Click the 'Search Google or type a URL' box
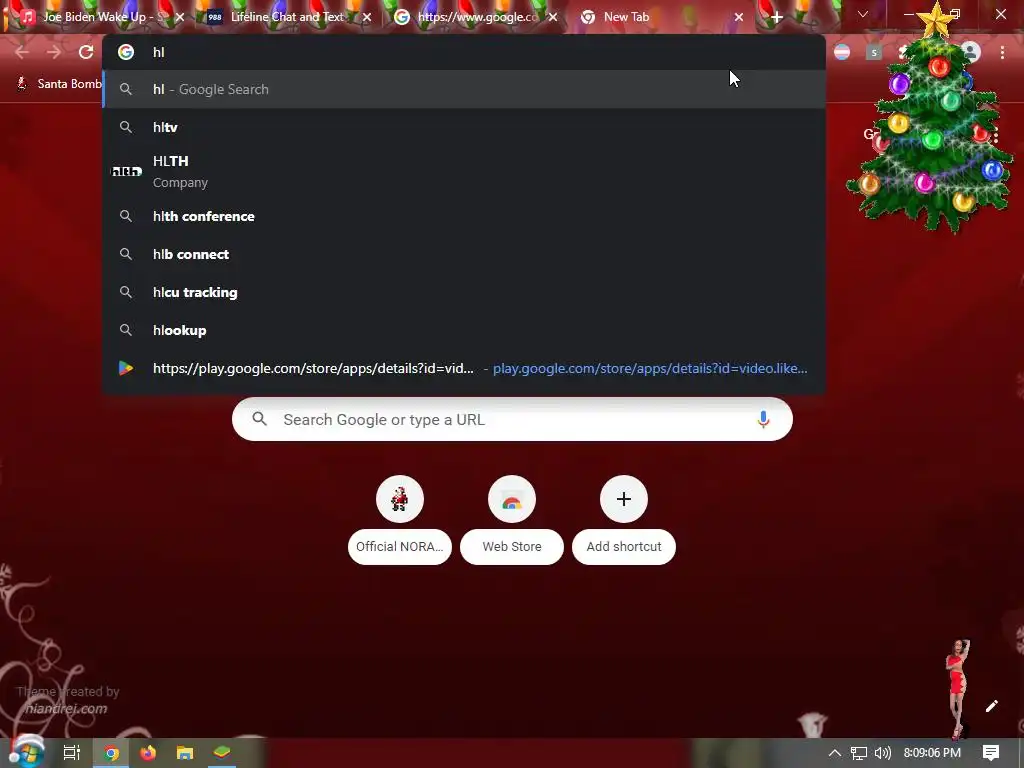This screenshot has width=1024, height=768. 512,419
